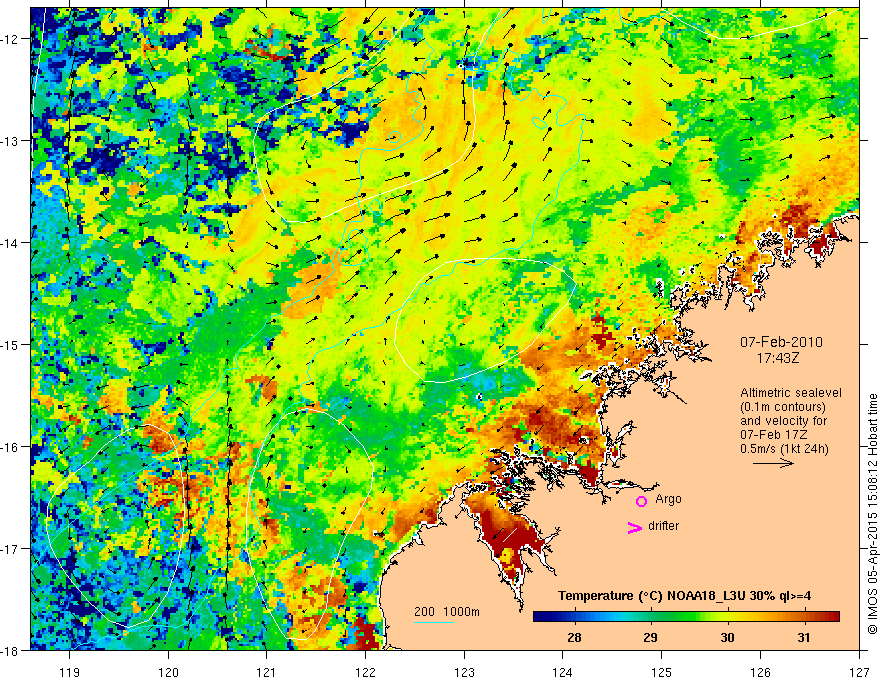Click the color bar tick label 29
Screen dimensions: 880x680
click(x=650, y=637)
